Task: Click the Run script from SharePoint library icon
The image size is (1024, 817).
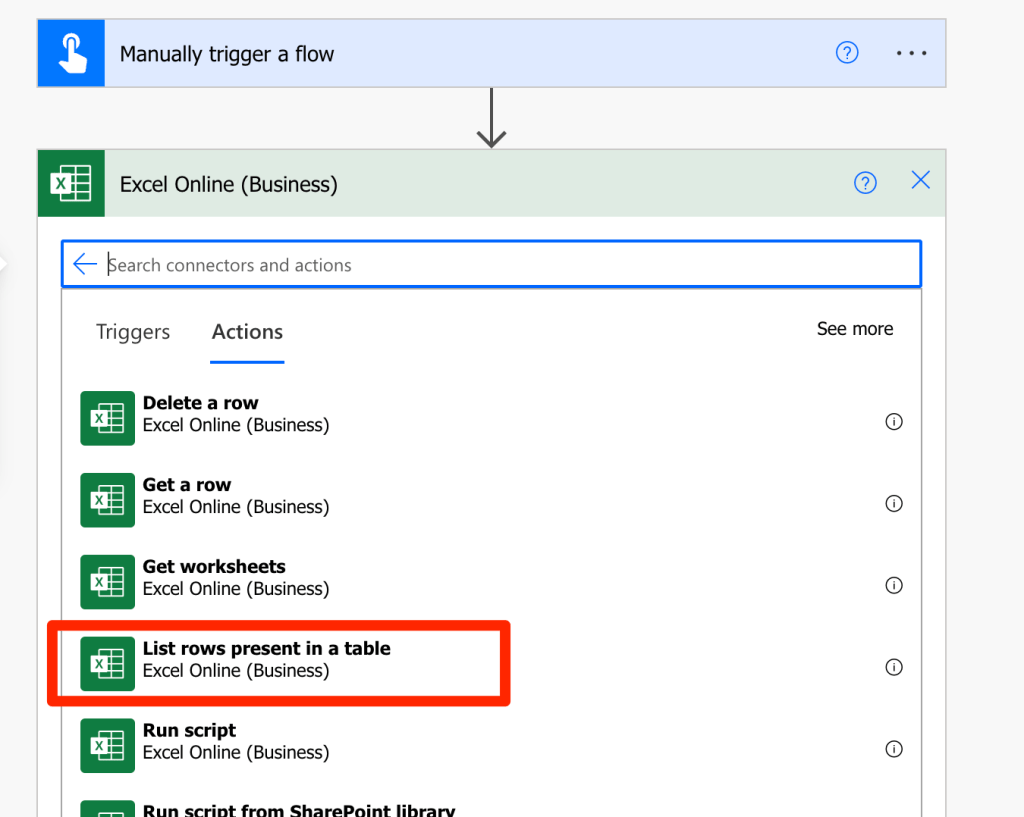Action: pyautogui.click(x=107, y=809)
